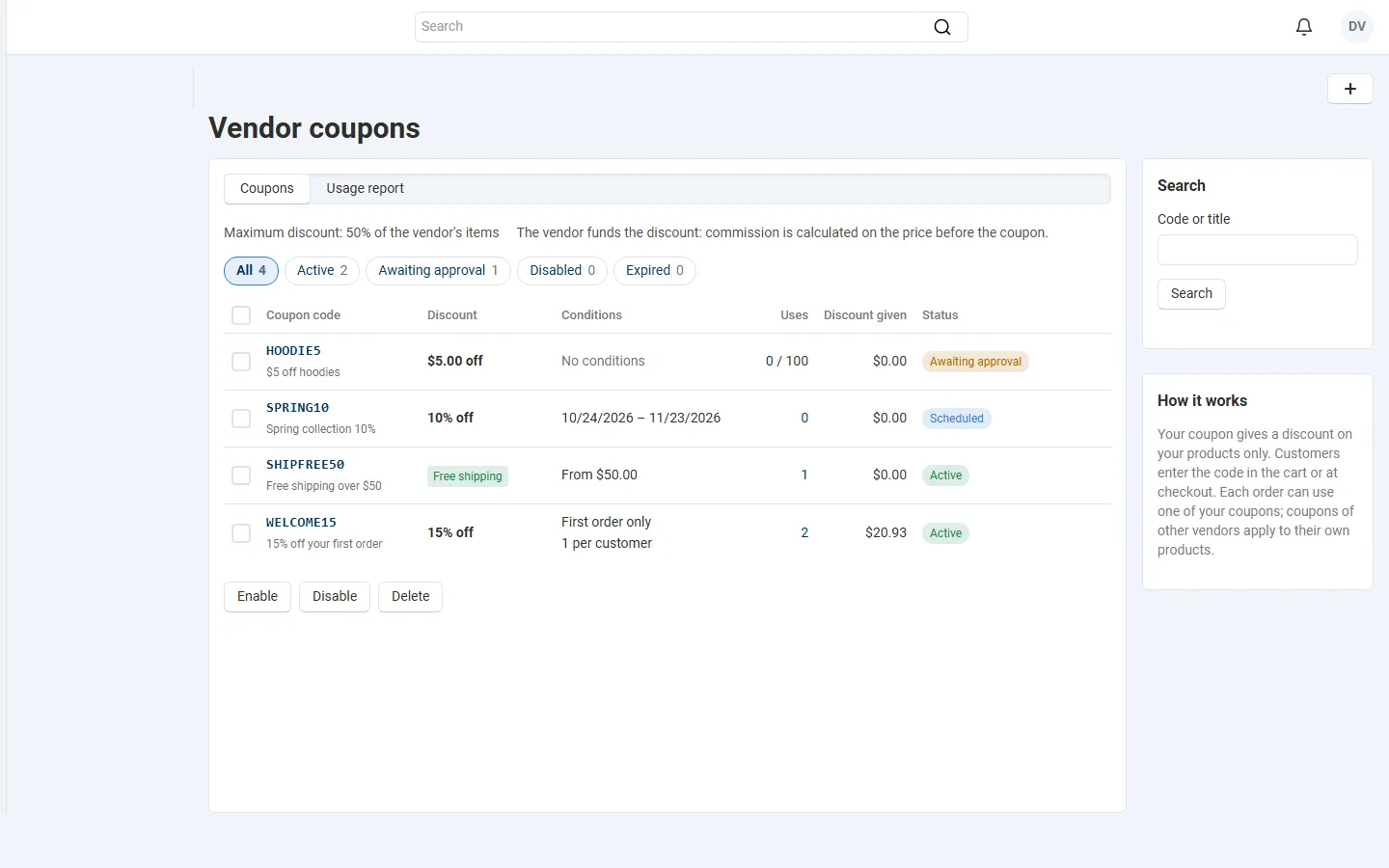The height and width of the screenshot is (868, 1389).
Task: Open the DV user avatar menu
Action: click(1357, 27)
